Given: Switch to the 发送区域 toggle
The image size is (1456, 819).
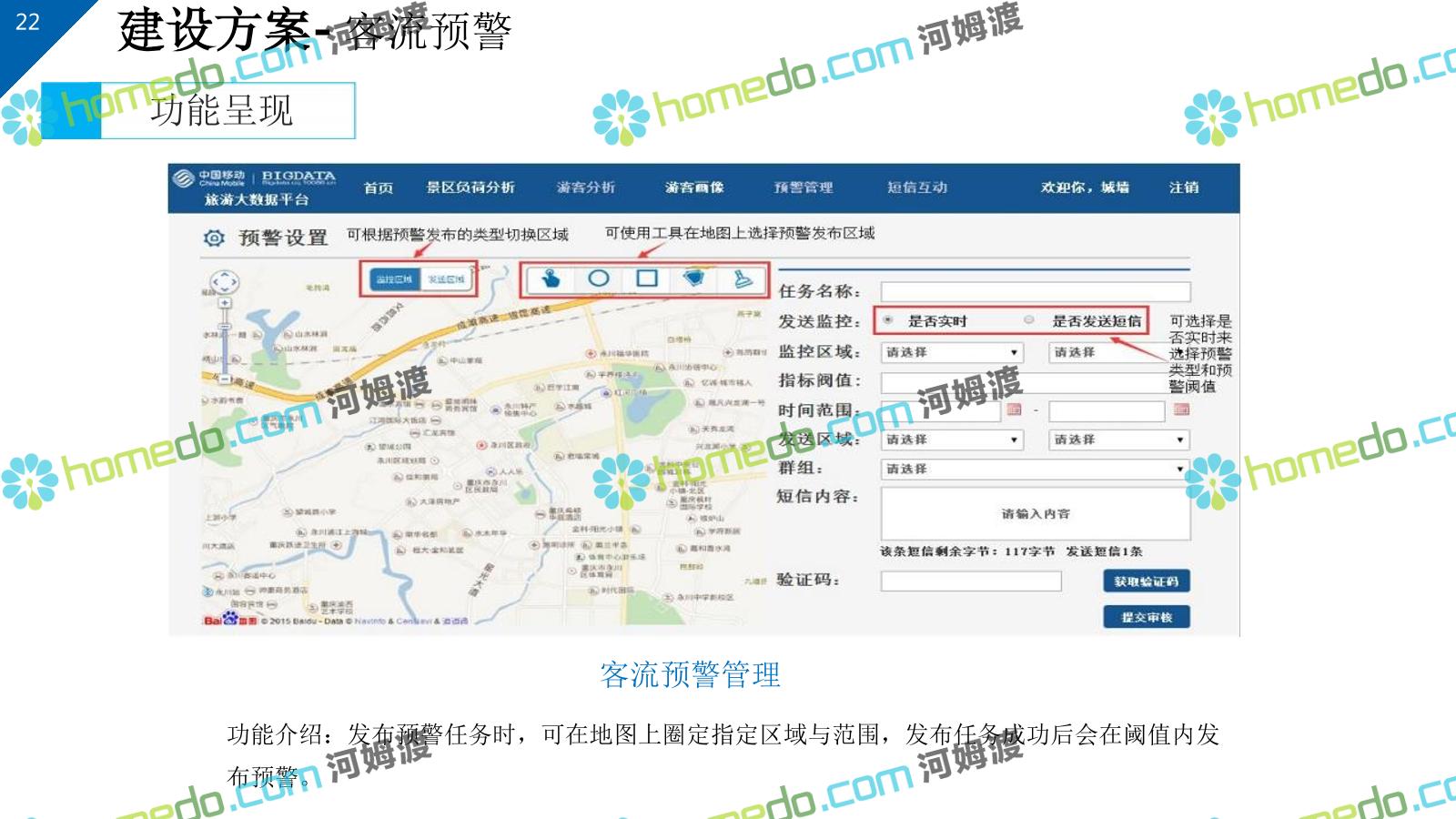Looking at the screenshot, I should [x=447, y=279].
